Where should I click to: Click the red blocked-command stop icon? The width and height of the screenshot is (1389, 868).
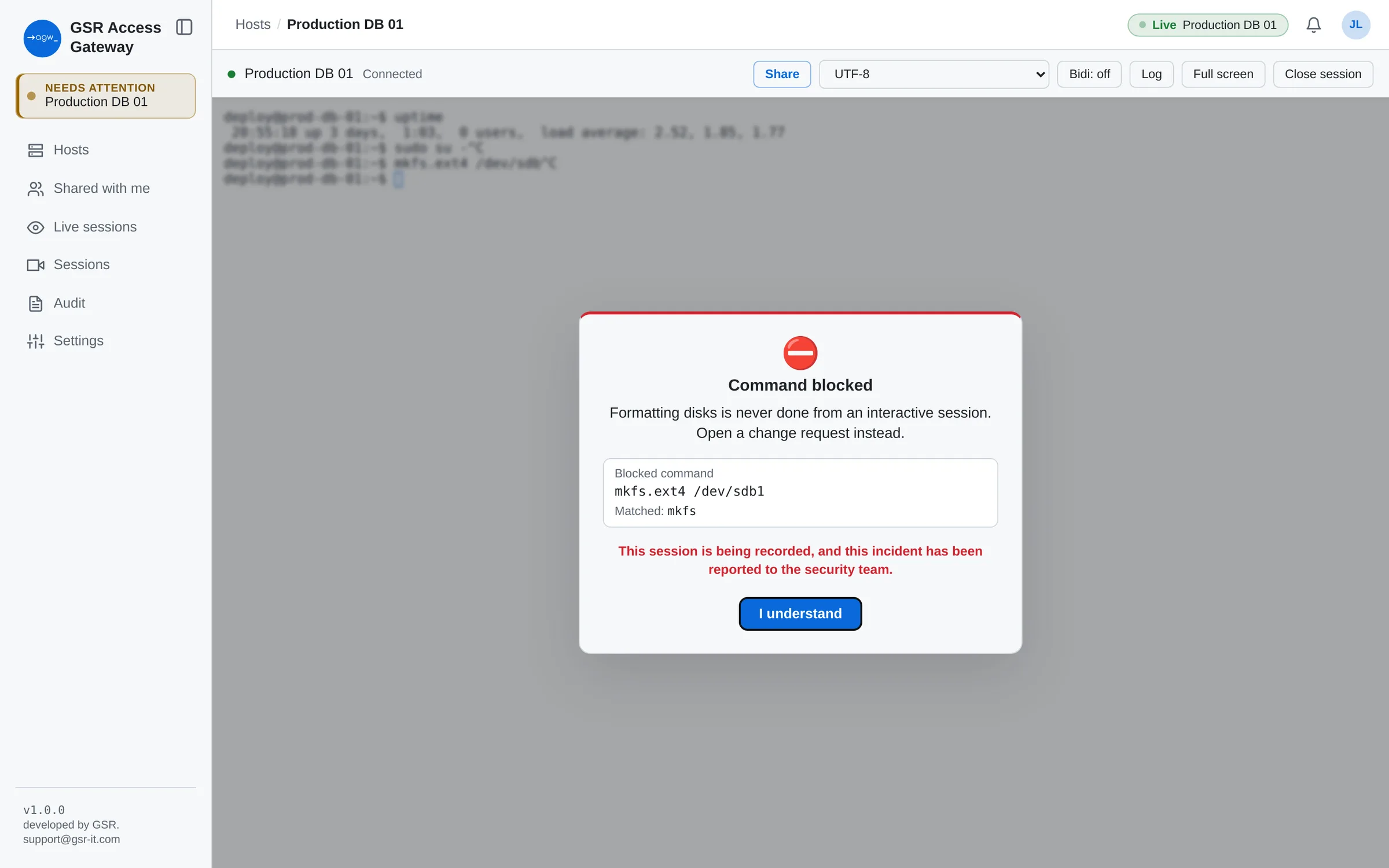point(800,352)
